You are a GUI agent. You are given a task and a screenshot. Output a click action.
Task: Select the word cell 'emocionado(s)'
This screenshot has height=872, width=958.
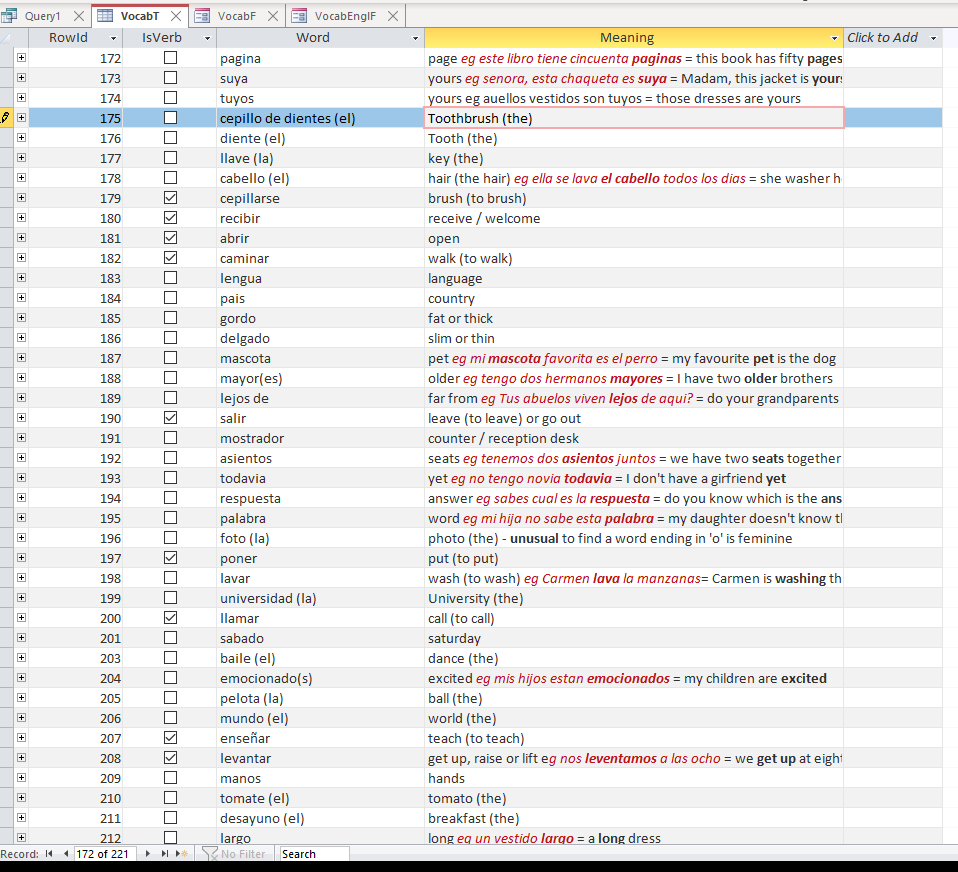tap(320, 678)
